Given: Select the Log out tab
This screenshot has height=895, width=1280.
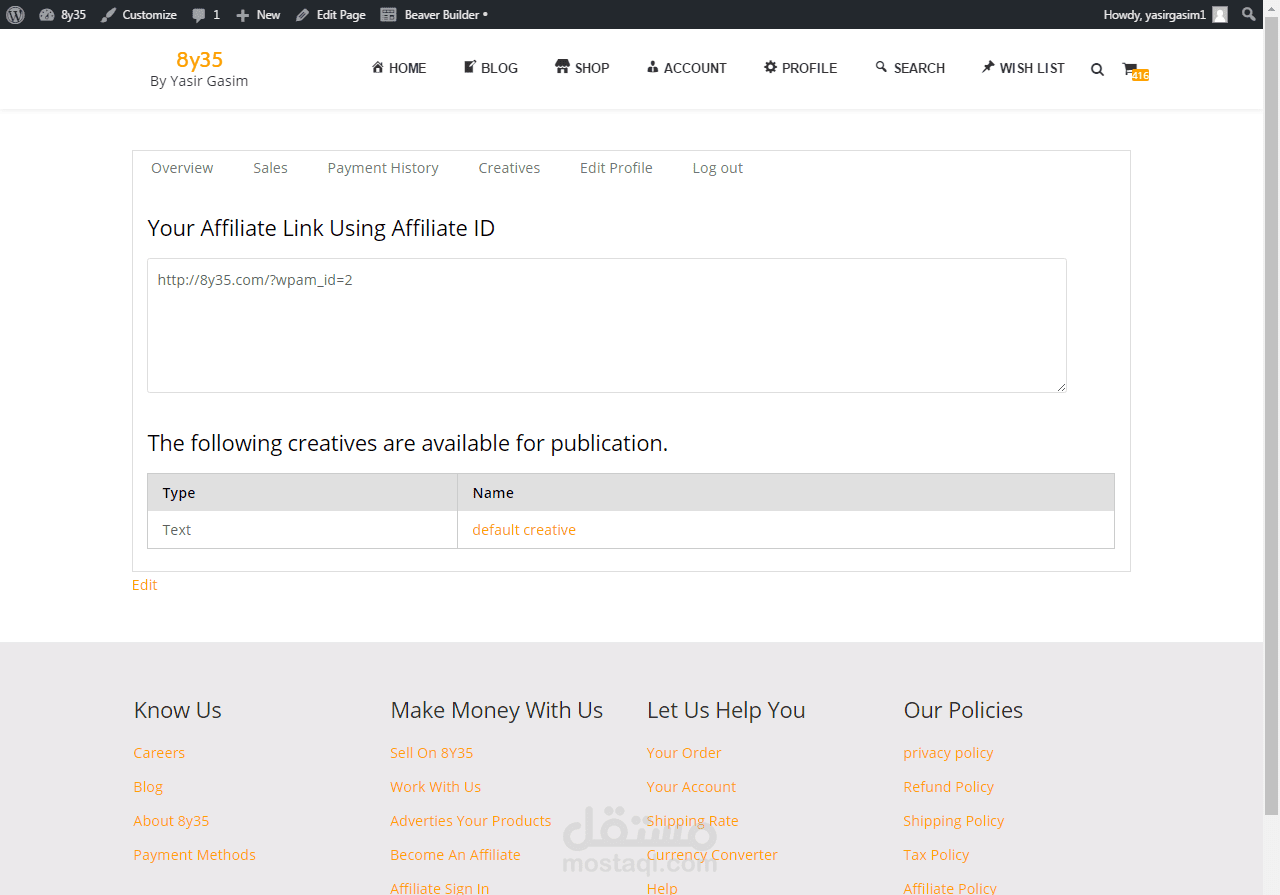Looking at the screenshot, I should (717, 168).
